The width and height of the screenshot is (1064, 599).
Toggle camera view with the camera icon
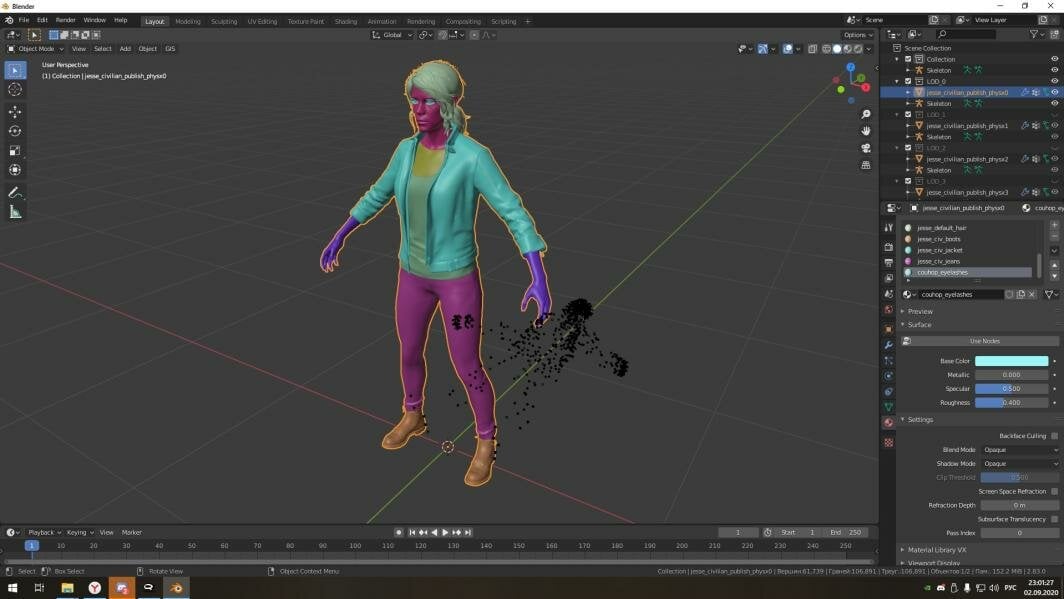(866, 148)
